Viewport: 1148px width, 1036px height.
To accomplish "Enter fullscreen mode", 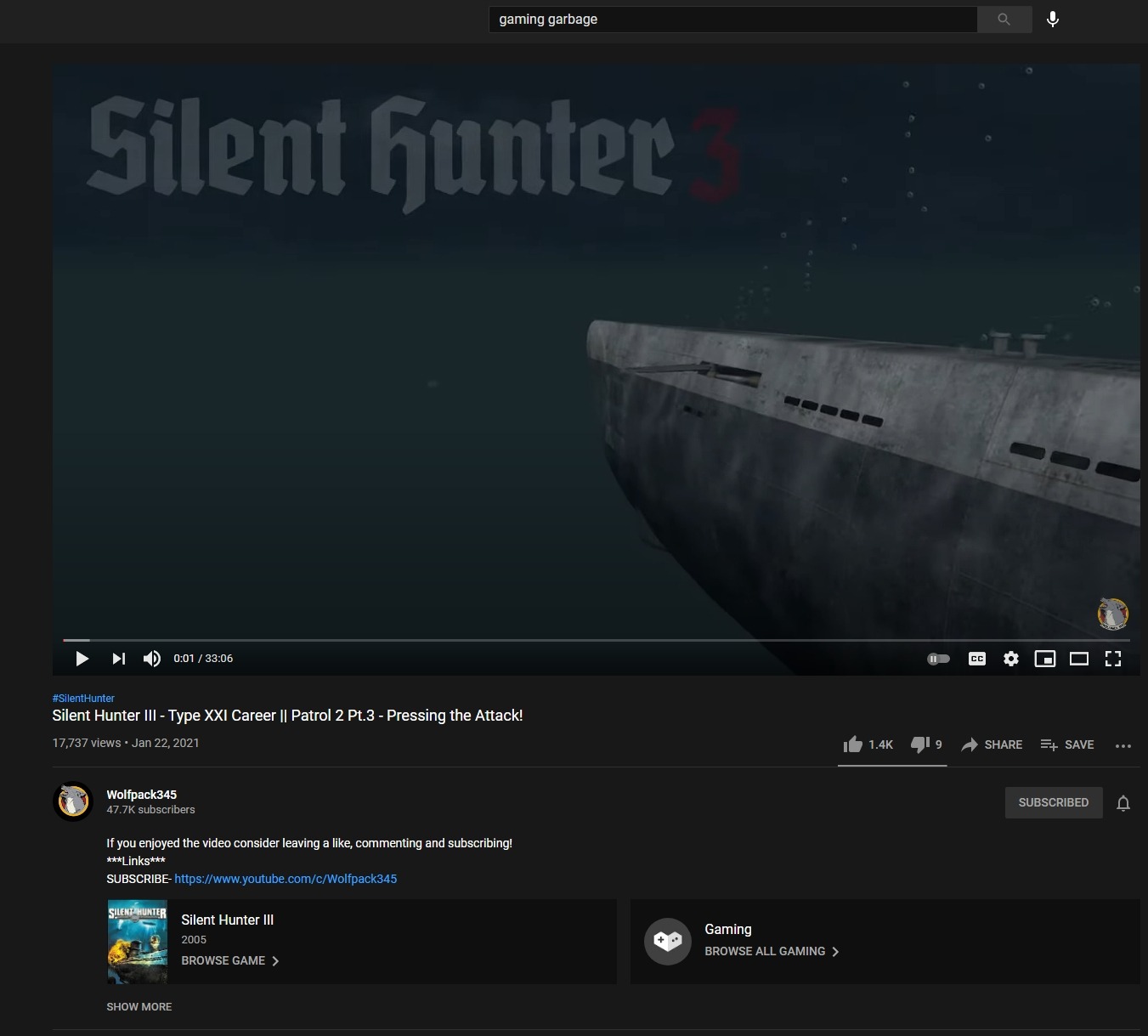I will coord(1113,659).
